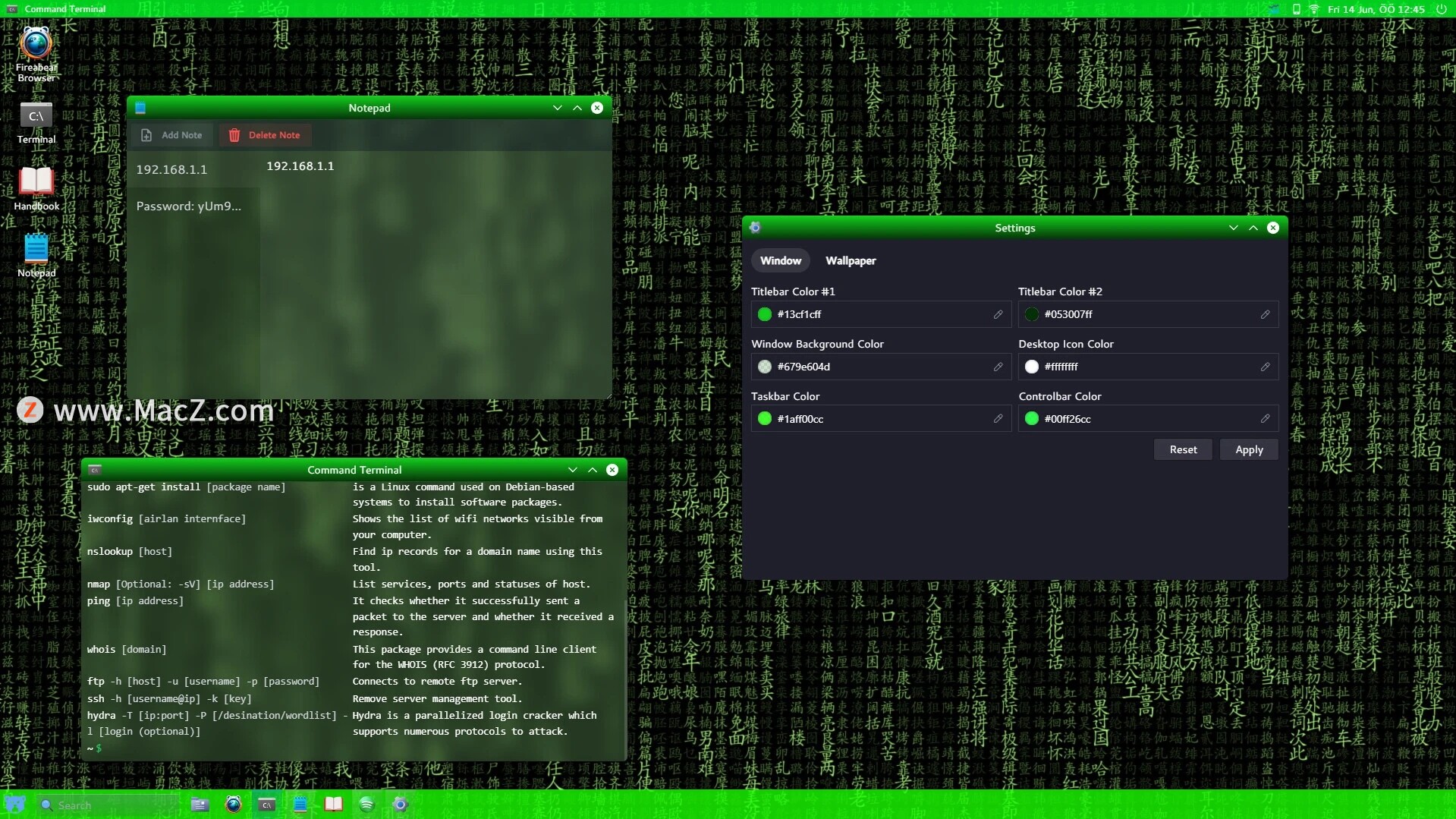This screenshot has height=819, width=1456.
Task: Click the settings gear in the taskbar
Action: click(x=400, y=805)
